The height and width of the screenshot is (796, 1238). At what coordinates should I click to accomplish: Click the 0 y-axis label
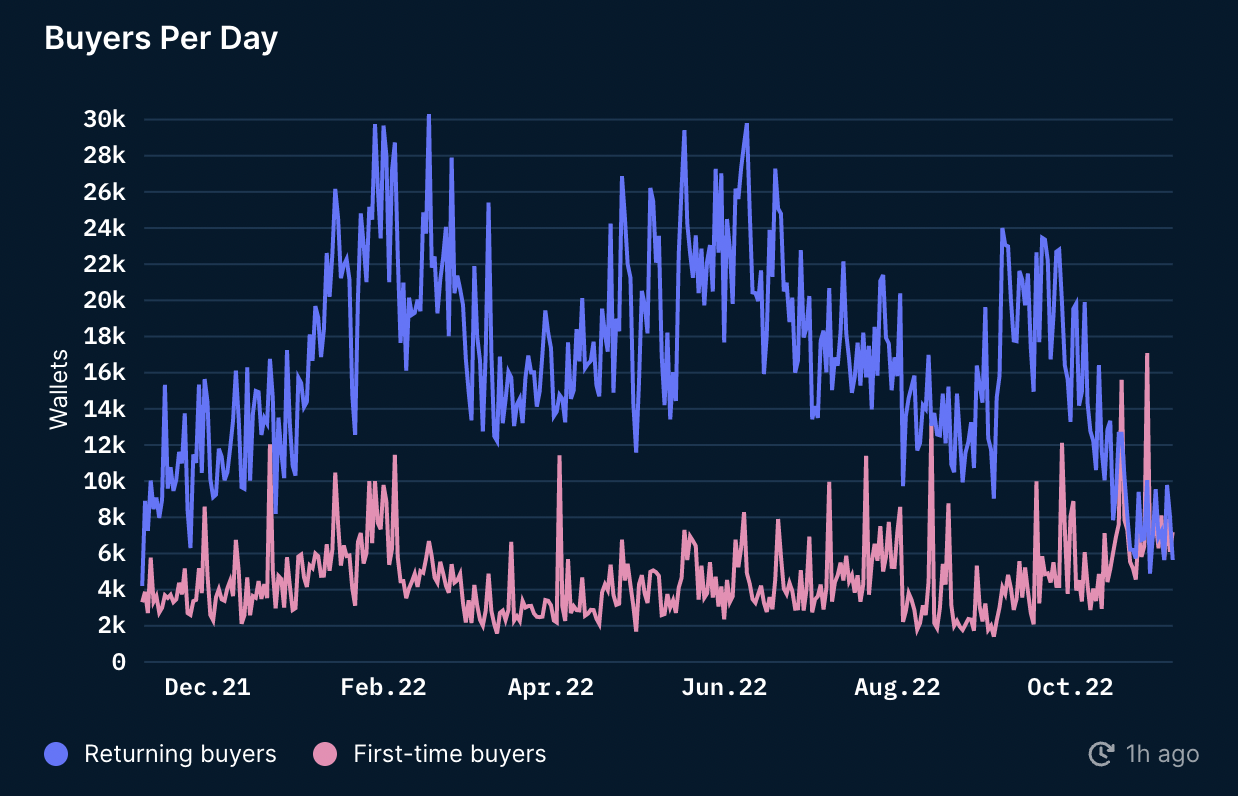[119, 662]
